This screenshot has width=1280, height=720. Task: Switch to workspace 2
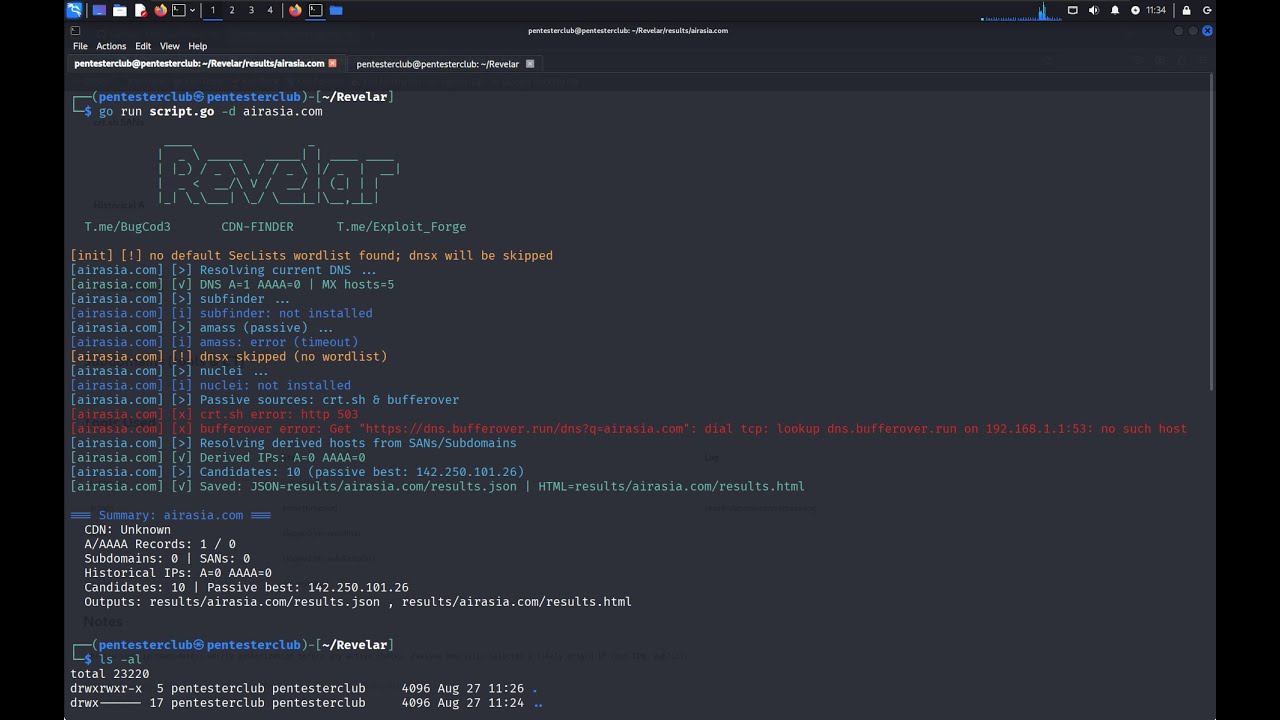(x=232, y=10)
